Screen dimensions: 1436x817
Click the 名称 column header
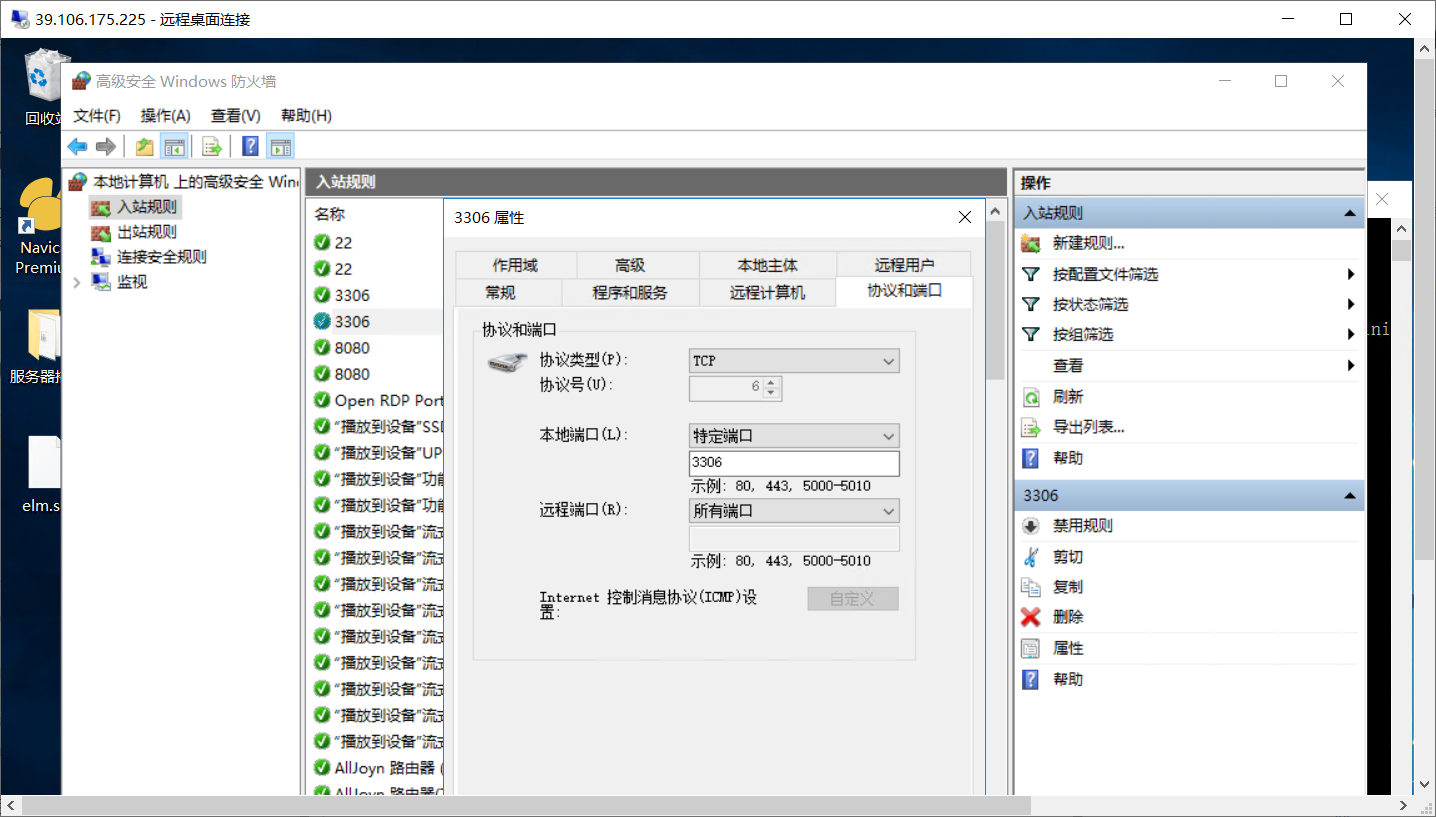[330, 214]
